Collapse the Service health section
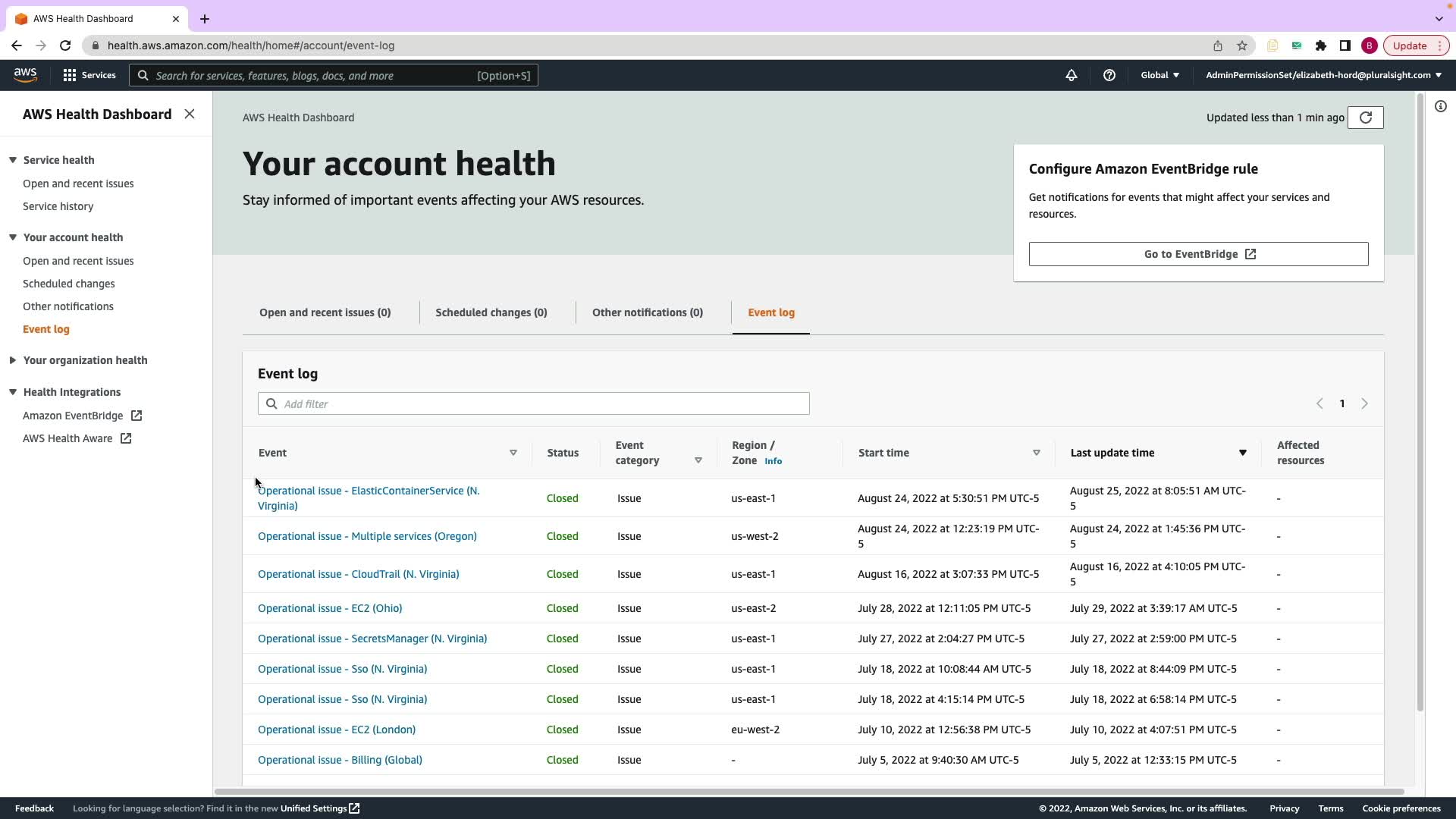Image resolution: width=1456 pixels, height=819 pixels. click(x=13, y=160)
